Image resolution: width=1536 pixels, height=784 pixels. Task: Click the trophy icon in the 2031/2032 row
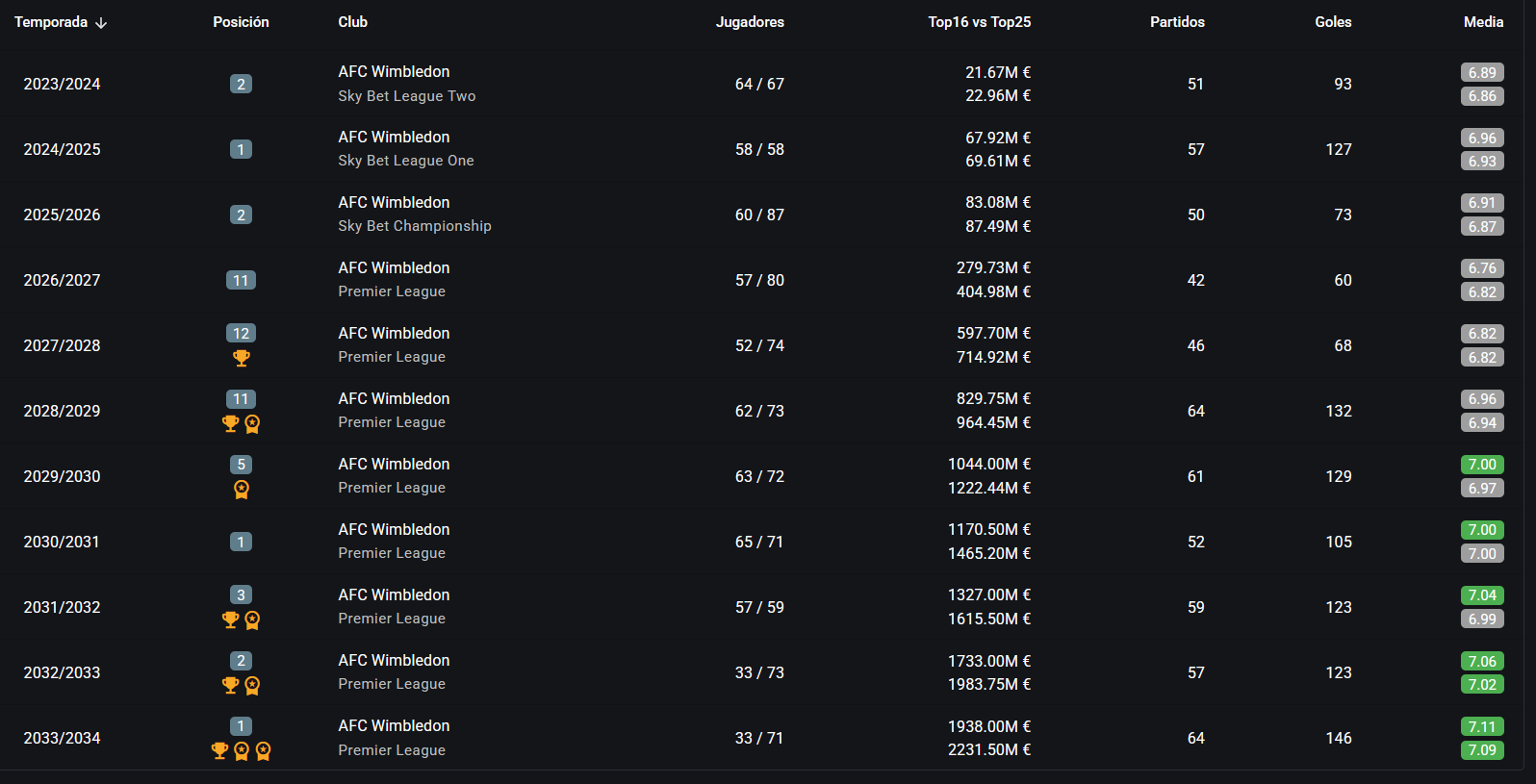click(230, 620)
